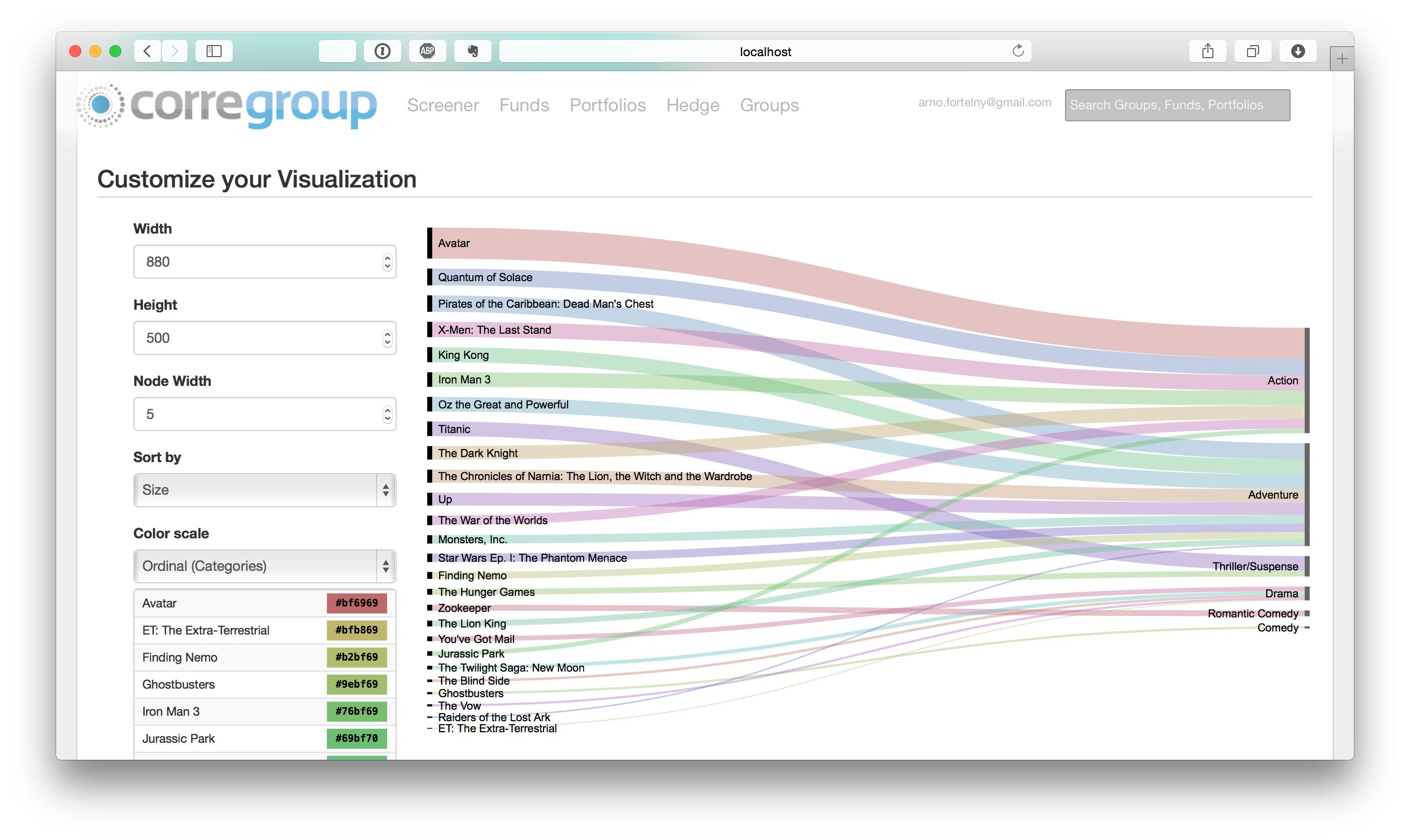The height and width of the screenshot is (840, 1410).
Task: Pick the Iron Man 3 swatch #76bf69
Action: pyautogui.click(x=356, y=712)
